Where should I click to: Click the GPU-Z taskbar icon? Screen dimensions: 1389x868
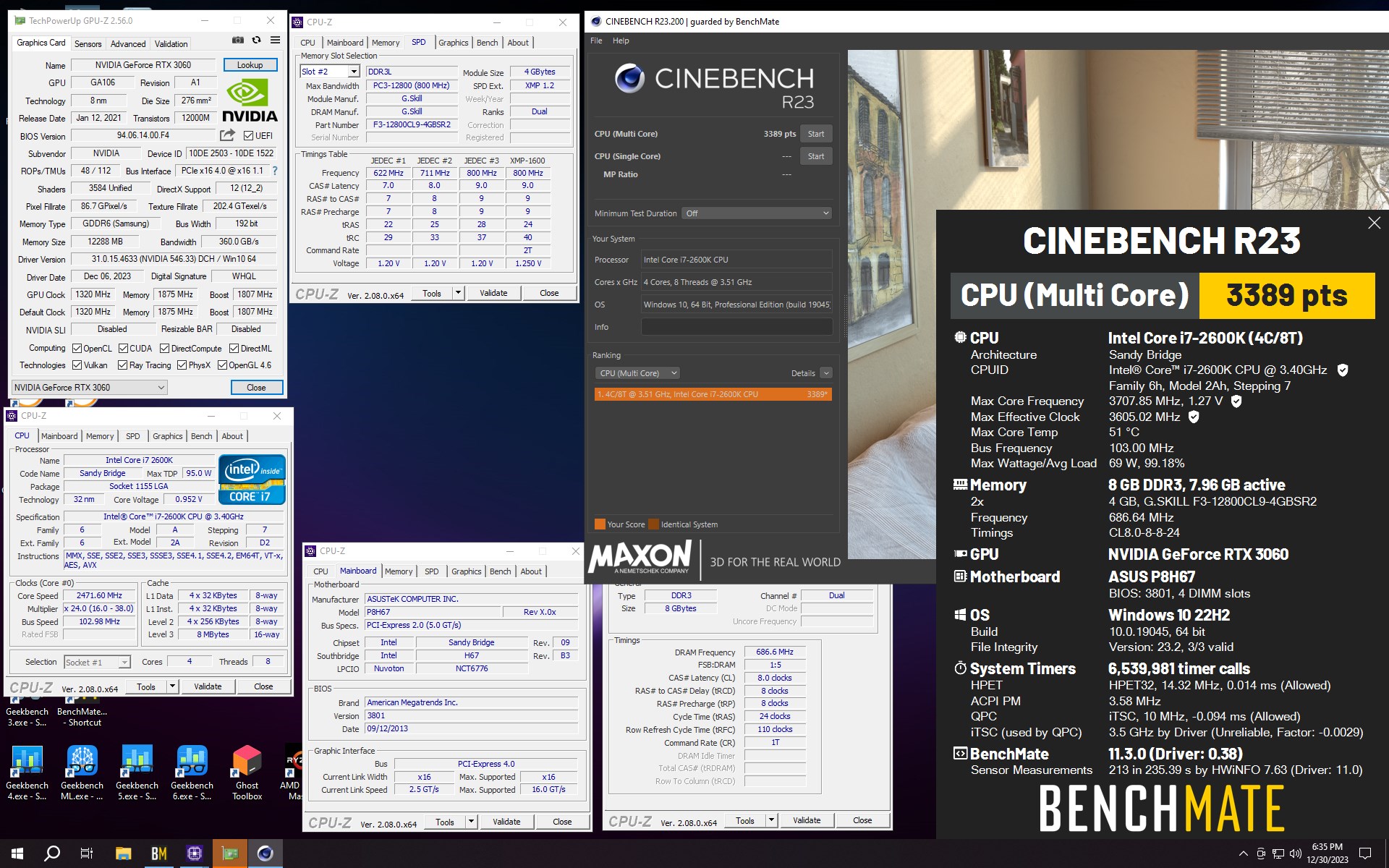point(229,854)
